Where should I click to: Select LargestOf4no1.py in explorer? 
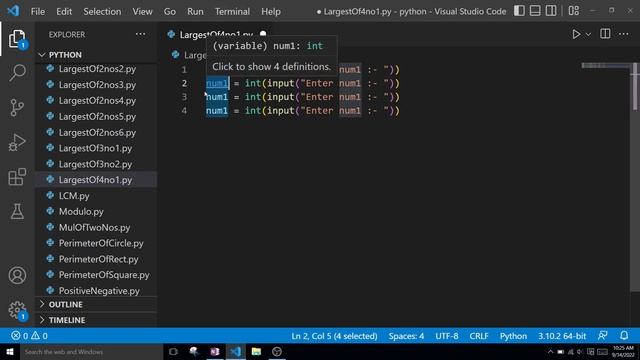tap(96, 180)
